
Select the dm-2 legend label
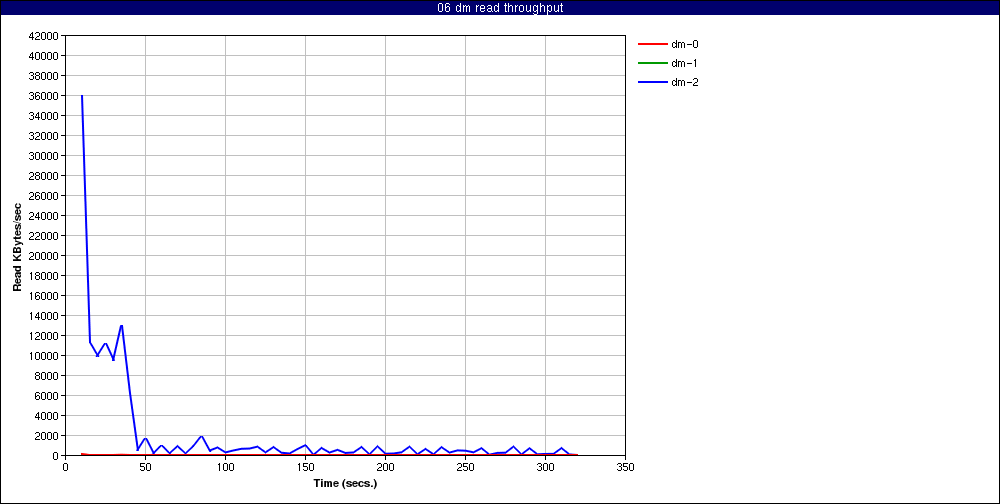pos(685,82)
